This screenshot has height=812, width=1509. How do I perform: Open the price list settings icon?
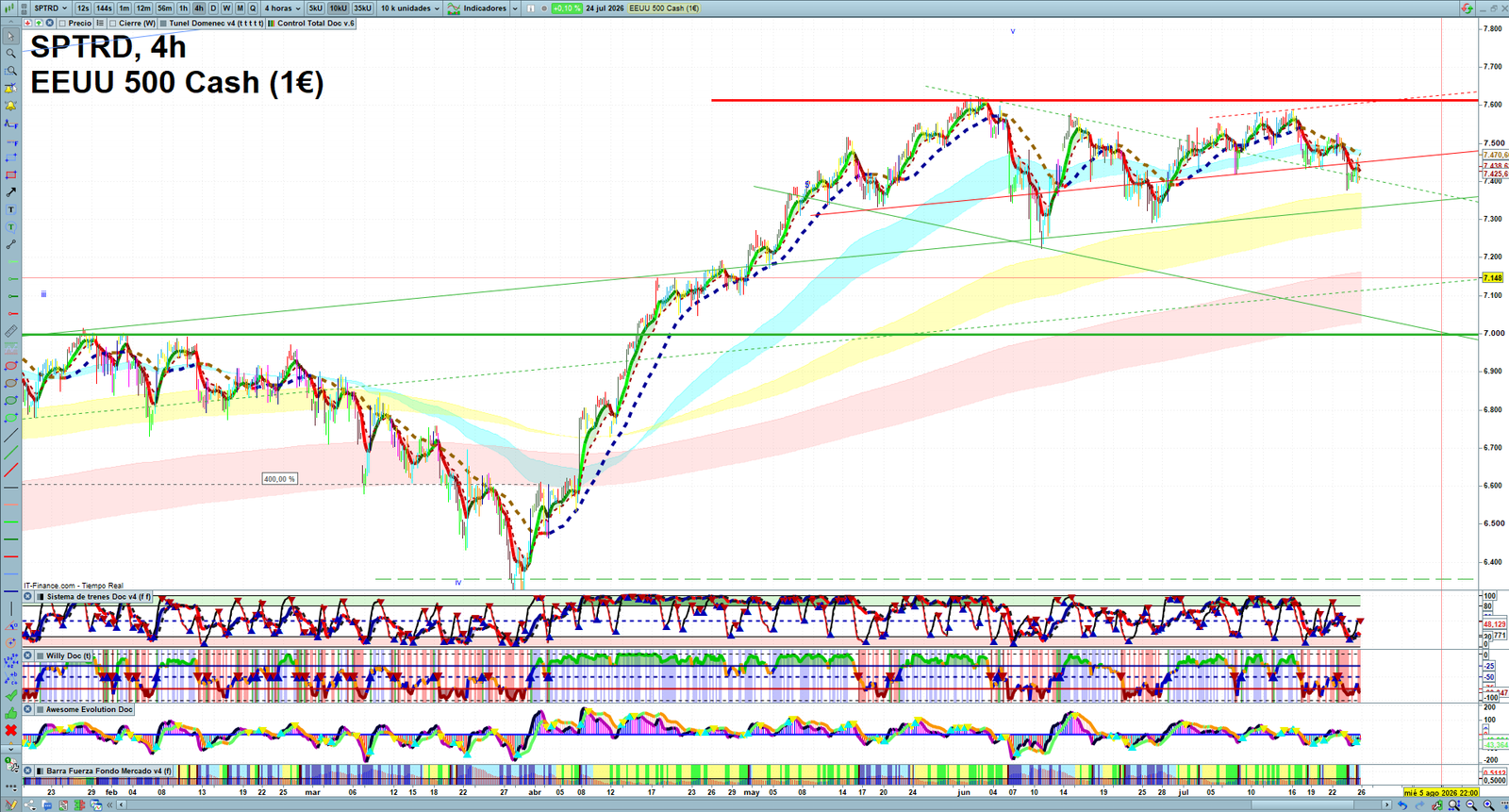coord(100,23)
